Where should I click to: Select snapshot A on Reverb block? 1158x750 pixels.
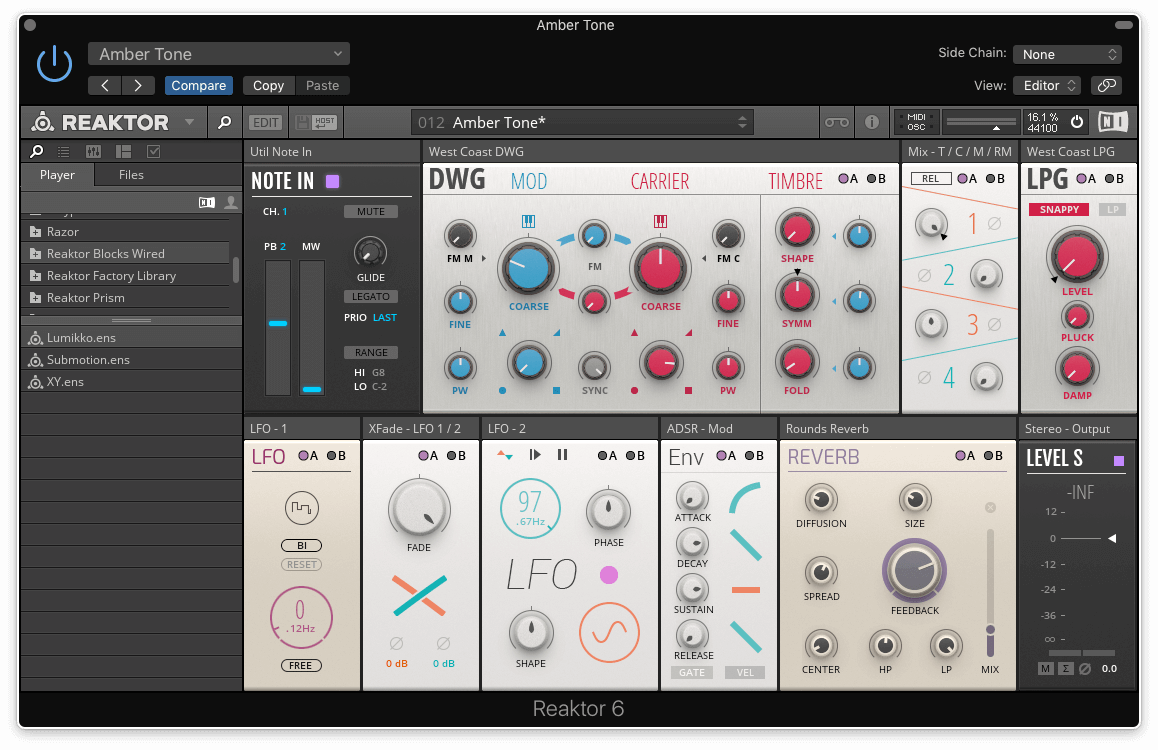point(965,455)
